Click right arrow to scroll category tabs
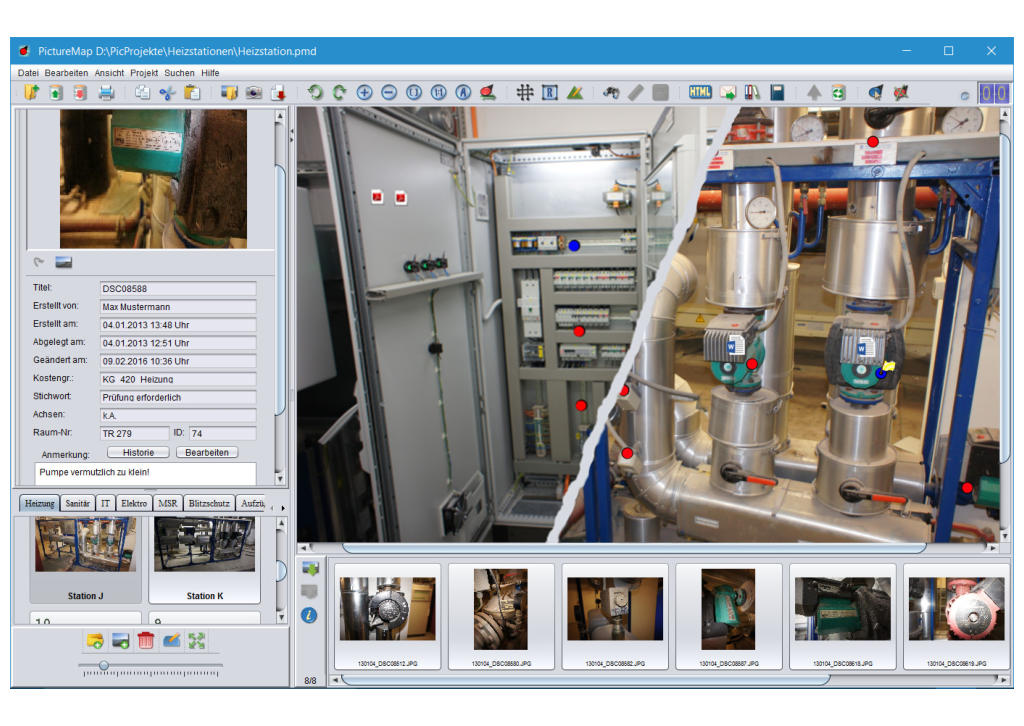This screenshot has height=726, width=1024. (283, 507)
